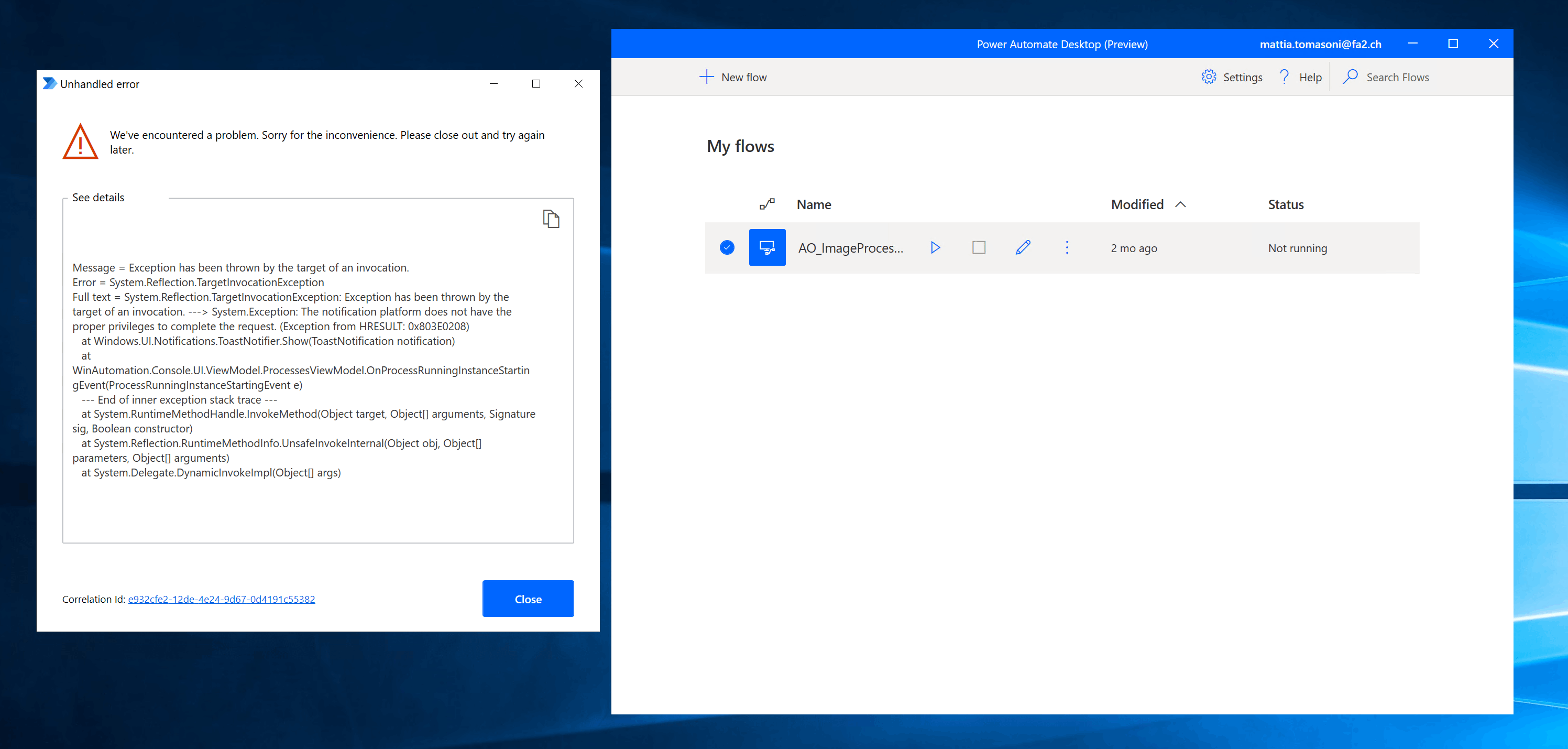Viewport: 1568px width, 749px height.
Task: Open Settings via the gear icon
Action: click(1208, 77)
